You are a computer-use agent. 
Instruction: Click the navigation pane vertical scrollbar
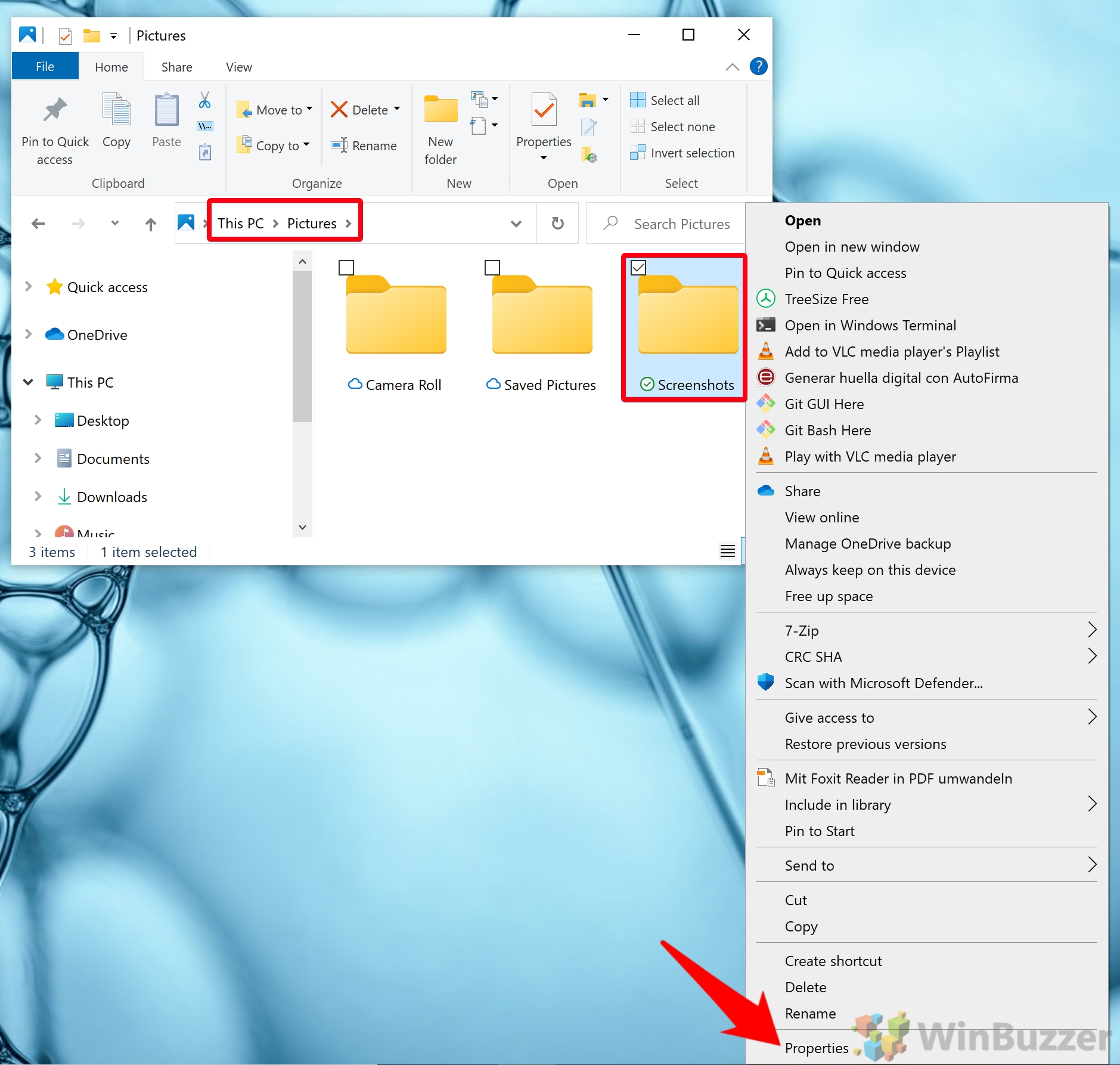302,346
